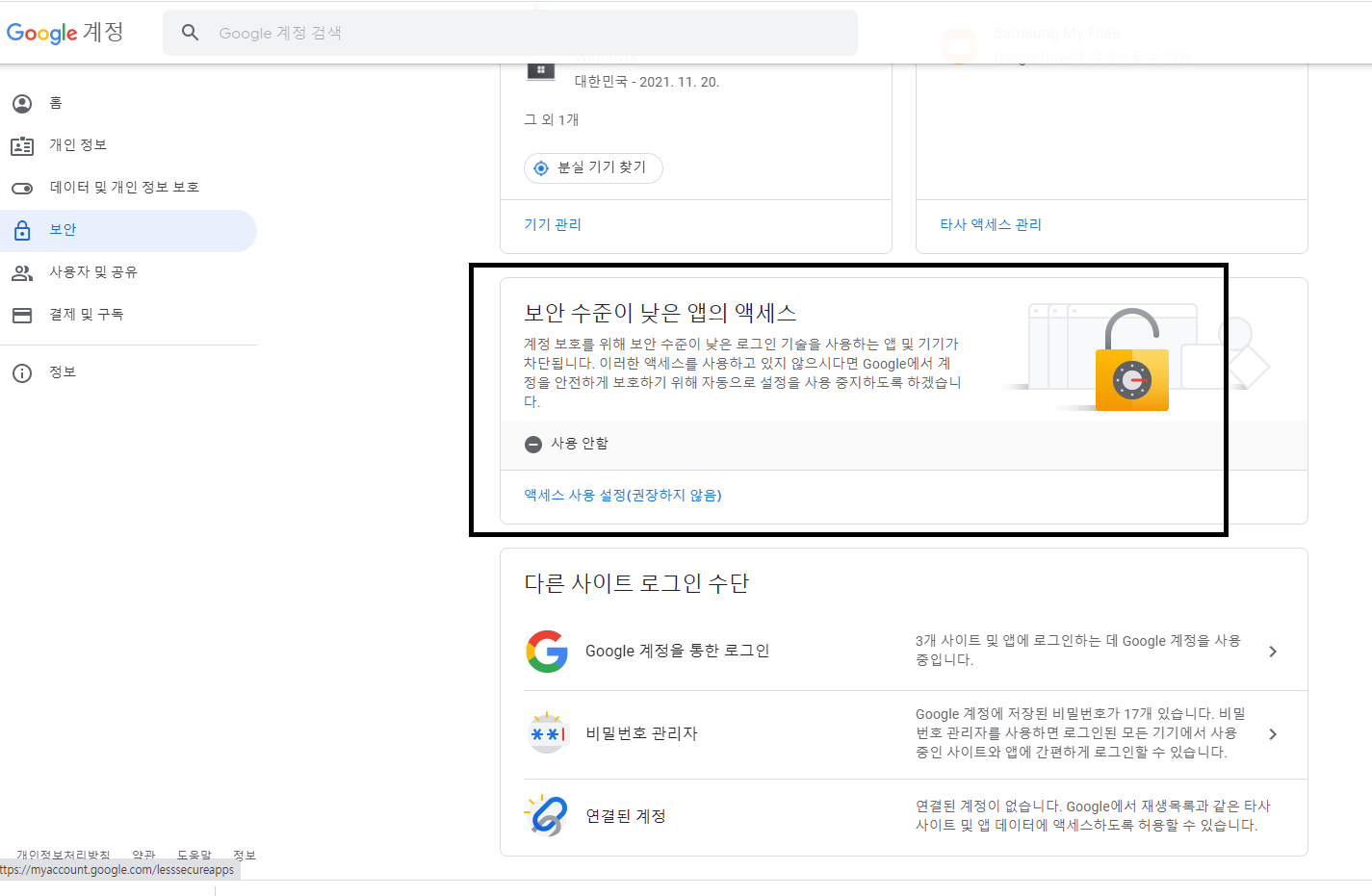Image resolution: width=1372 pixels, height=896 pixels.
Task: Click 도움말 footer link
Action: click(x=194, y=855)
